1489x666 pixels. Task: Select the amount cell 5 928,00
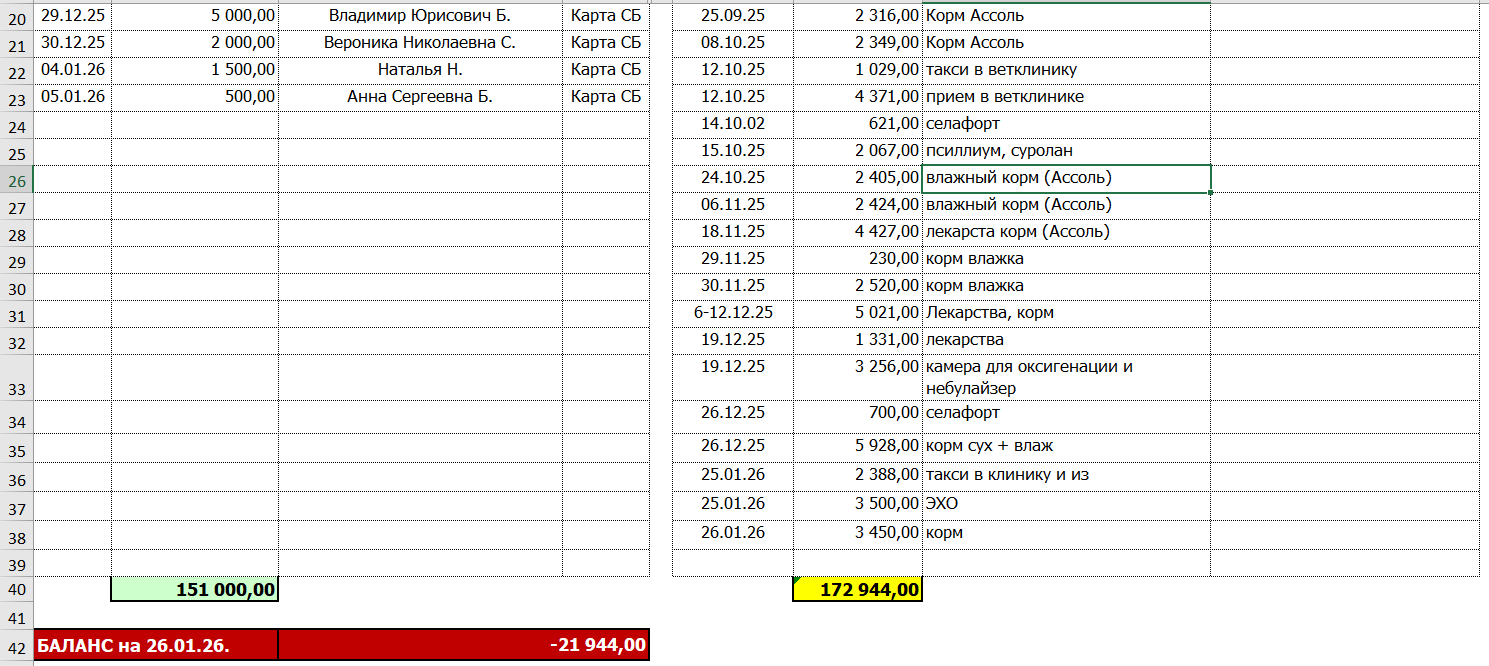(857, 446)
